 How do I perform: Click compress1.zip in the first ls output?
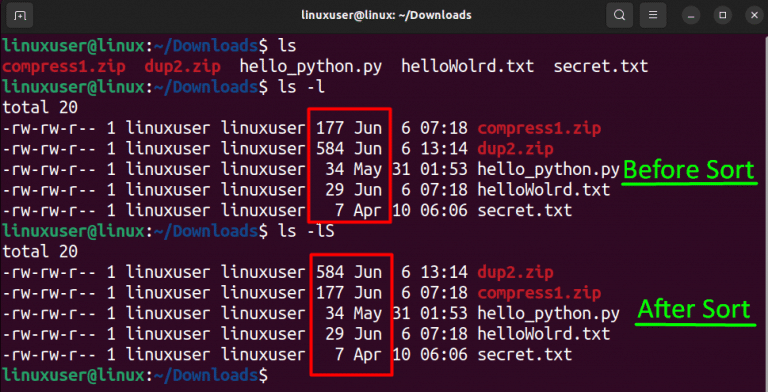coord(64,66)
